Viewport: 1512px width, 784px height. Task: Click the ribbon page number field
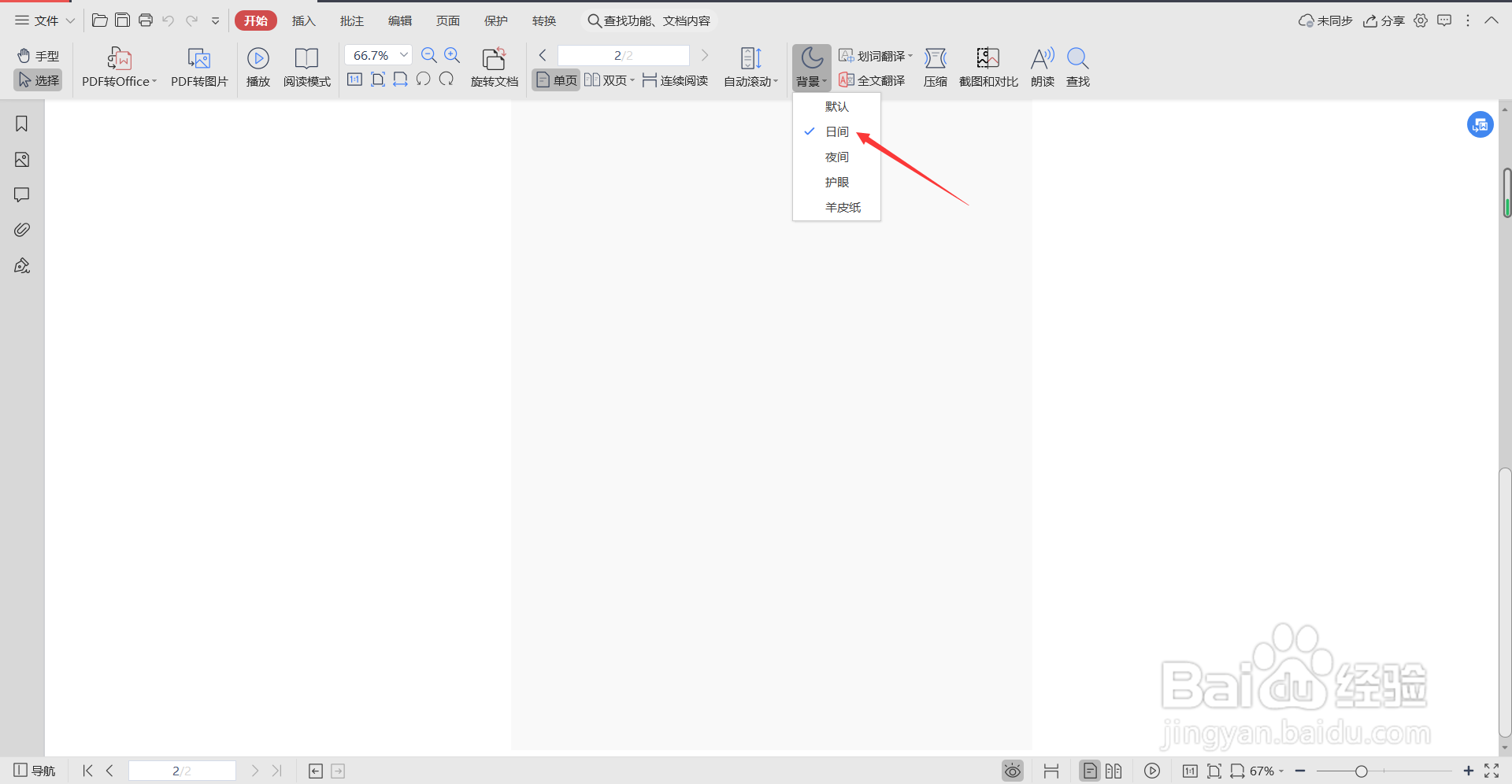[x=623, y=55]
